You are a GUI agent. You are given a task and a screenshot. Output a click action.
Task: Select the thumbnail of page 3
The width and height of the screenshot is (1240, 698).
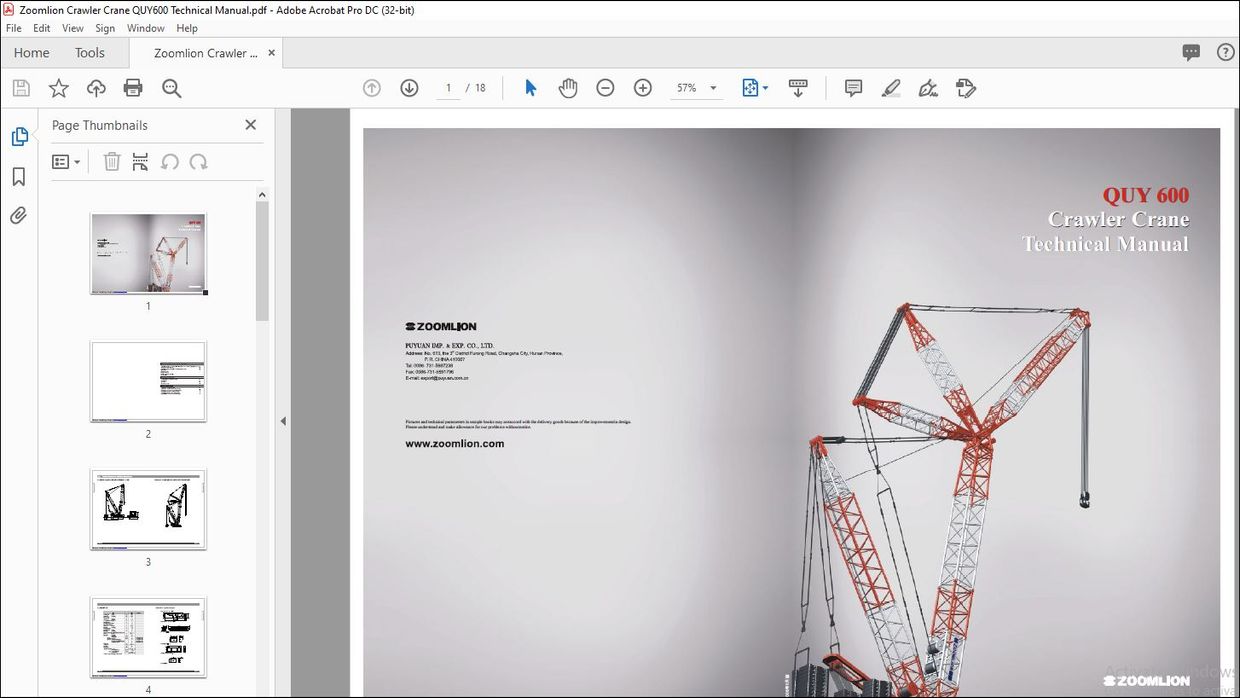click(x=148, y=509)
